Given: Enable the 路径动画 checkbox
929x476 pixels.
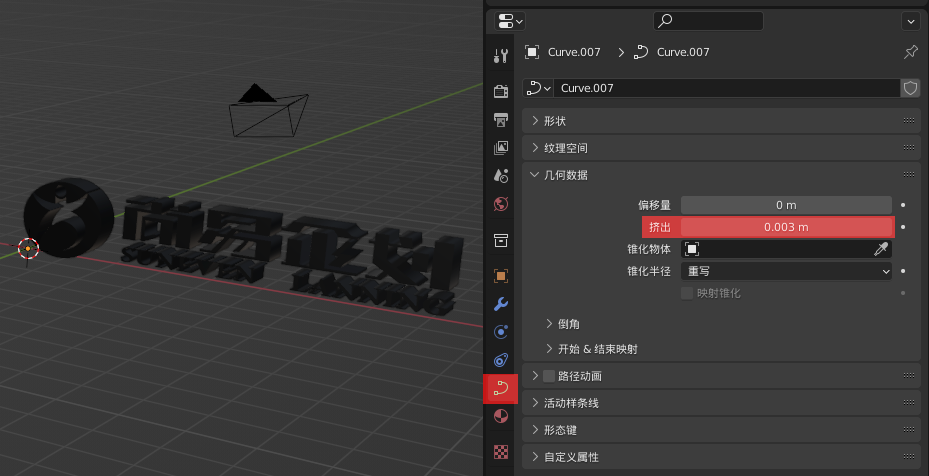Looking at the screenshot, I should [549, 376].
